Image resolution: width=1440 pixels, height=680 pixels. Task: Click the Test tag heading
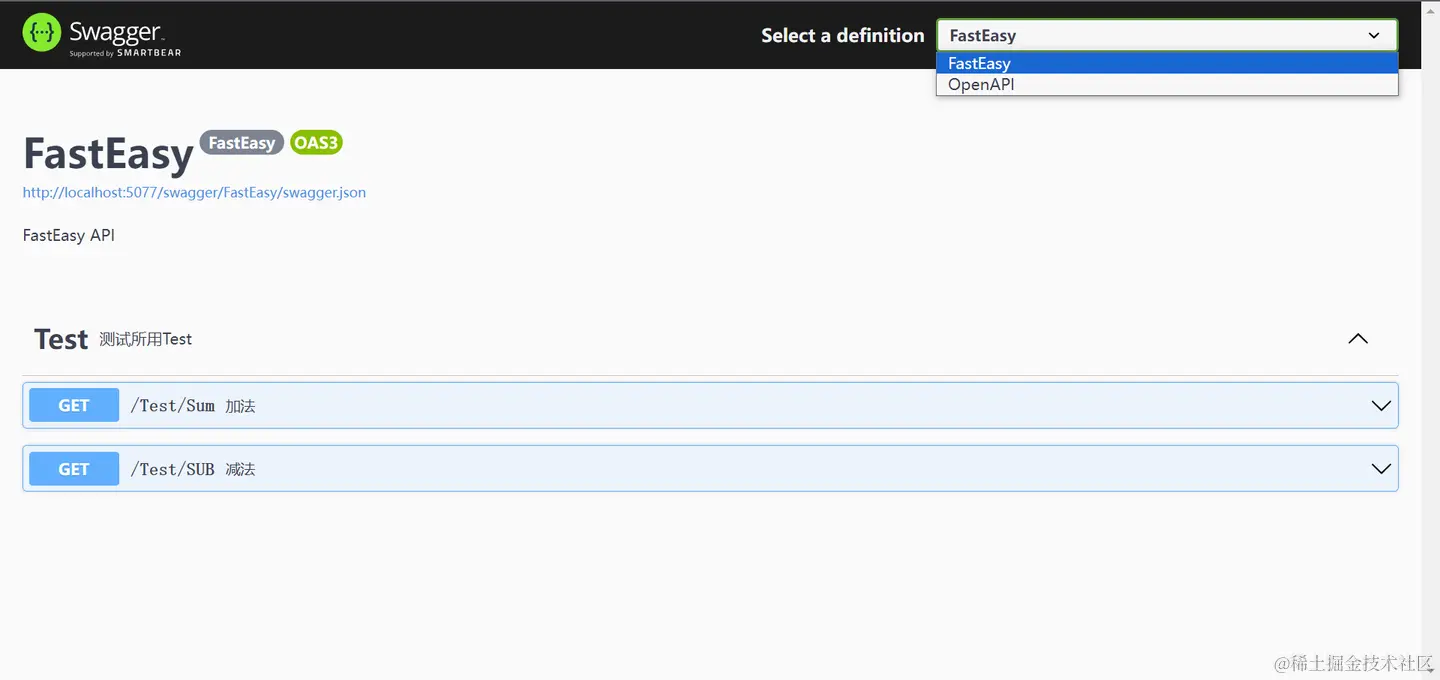click(61, 339)
